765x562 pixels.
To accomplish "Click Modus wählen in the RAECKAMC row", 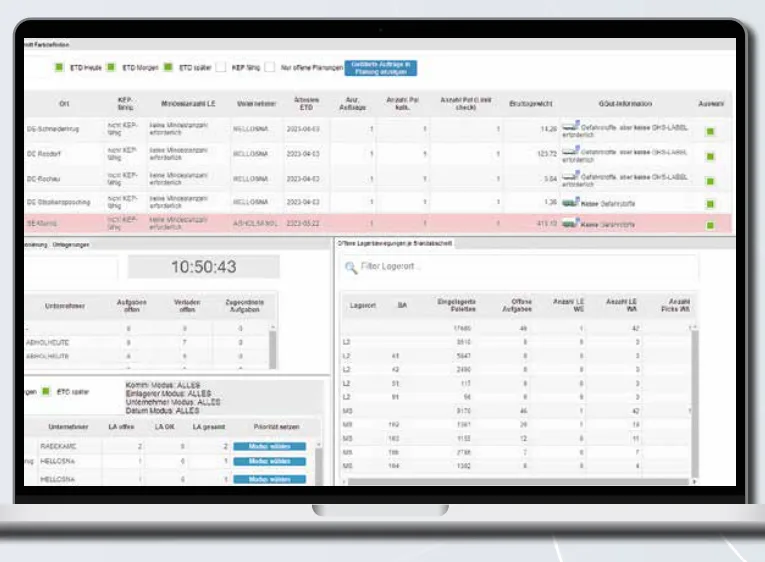I will pos(269,446).
